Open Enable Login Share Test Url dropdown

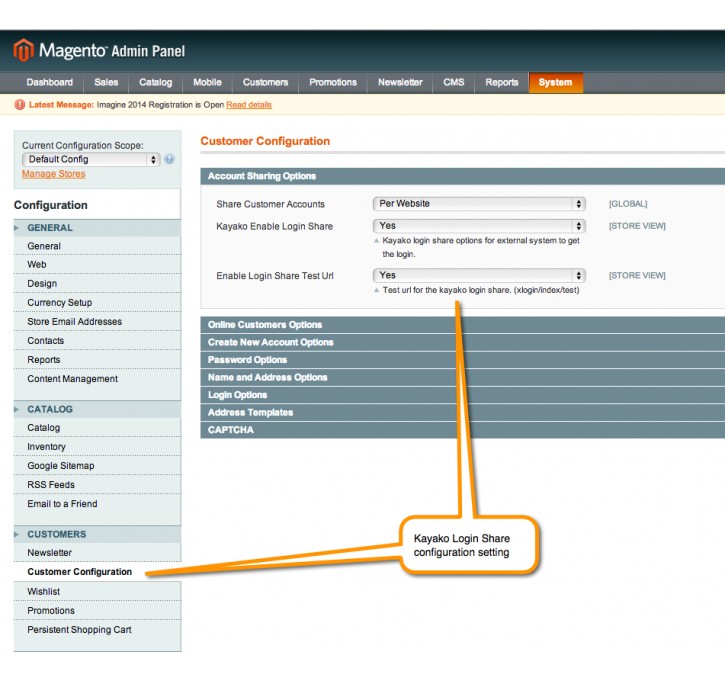(479, 276)
